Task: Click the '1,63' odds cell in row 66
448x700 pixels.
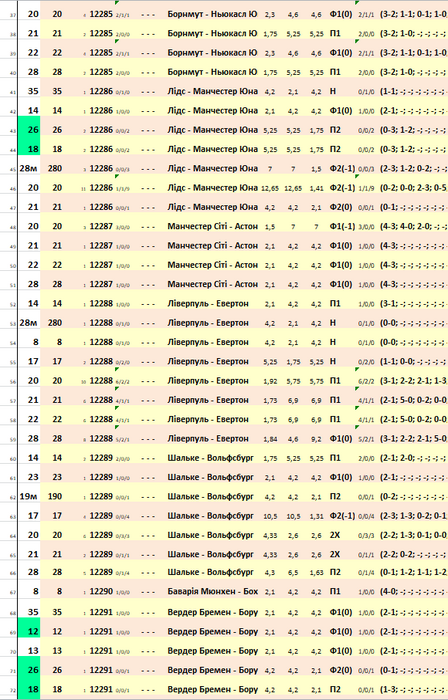Action: coord(316,572)
